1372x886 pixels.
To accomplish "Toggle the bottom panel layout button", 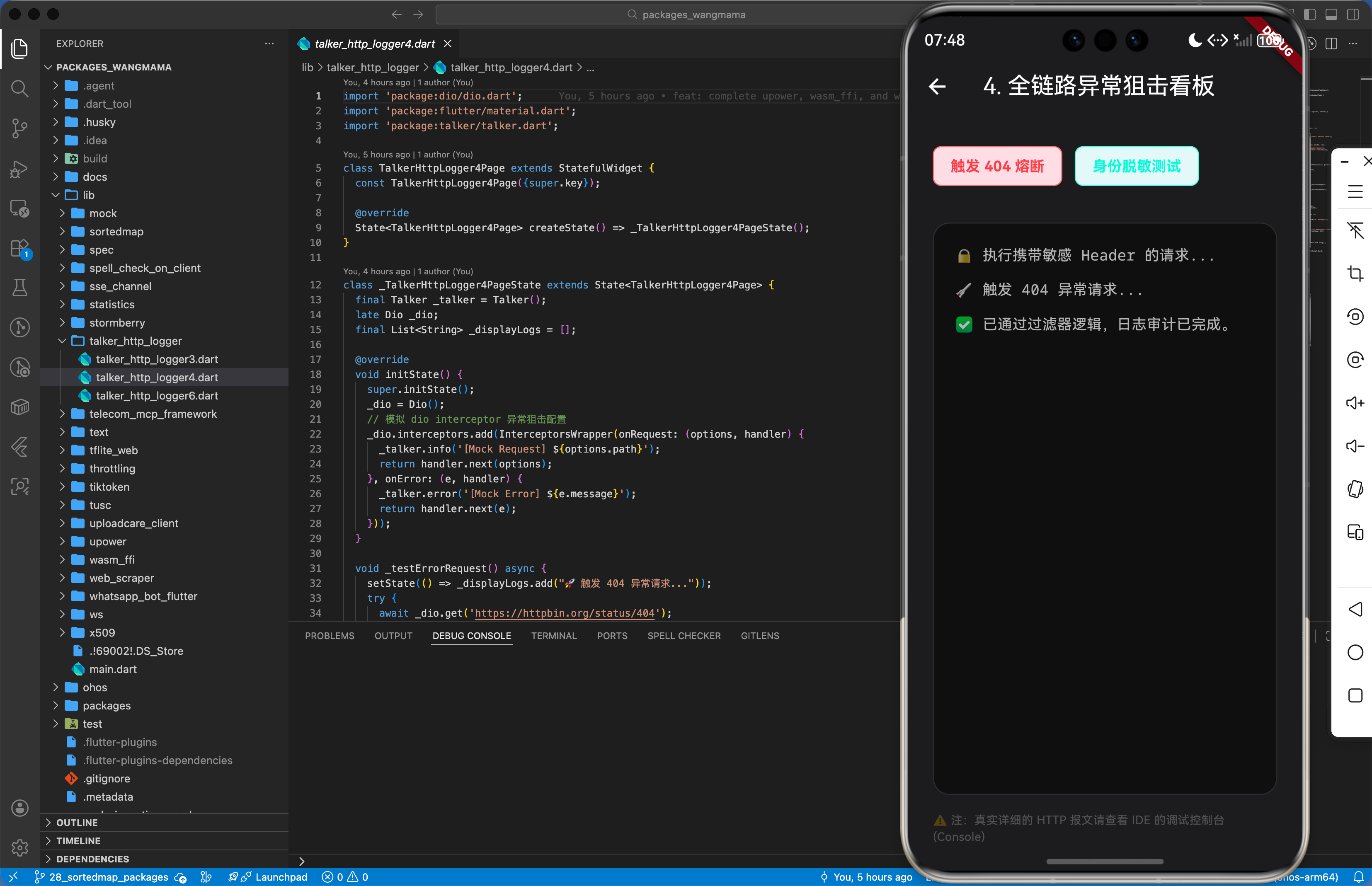I will 1331,15.
